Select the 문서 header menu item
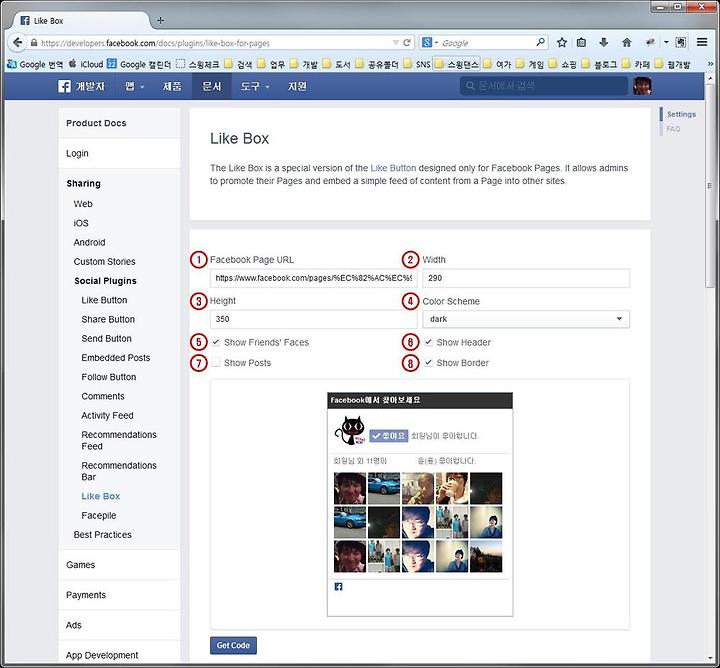Viewport: 720px width, 668px height. pos(212,86)
